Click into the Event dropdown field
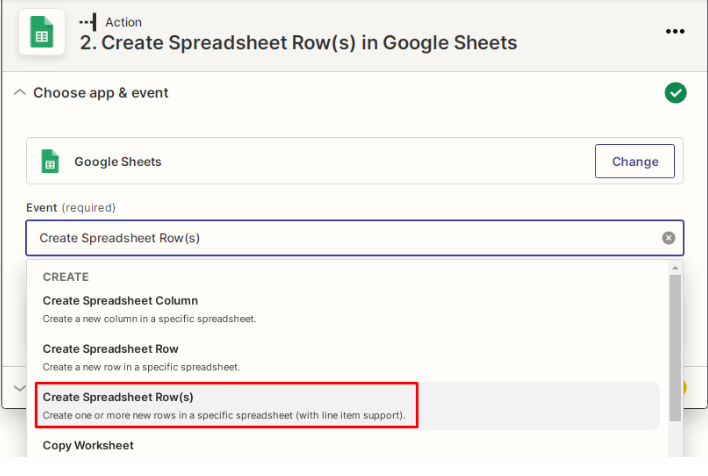708x476 pixels. (x=354, y=238)
